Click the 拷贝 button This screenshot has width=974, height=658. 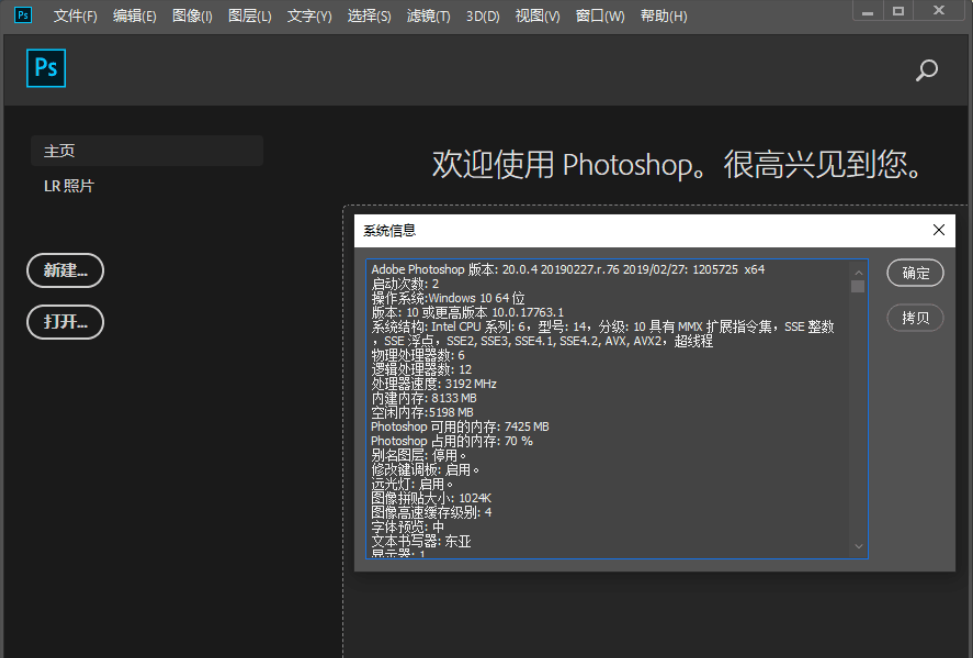pyautogui.click(x=916, y=318)
